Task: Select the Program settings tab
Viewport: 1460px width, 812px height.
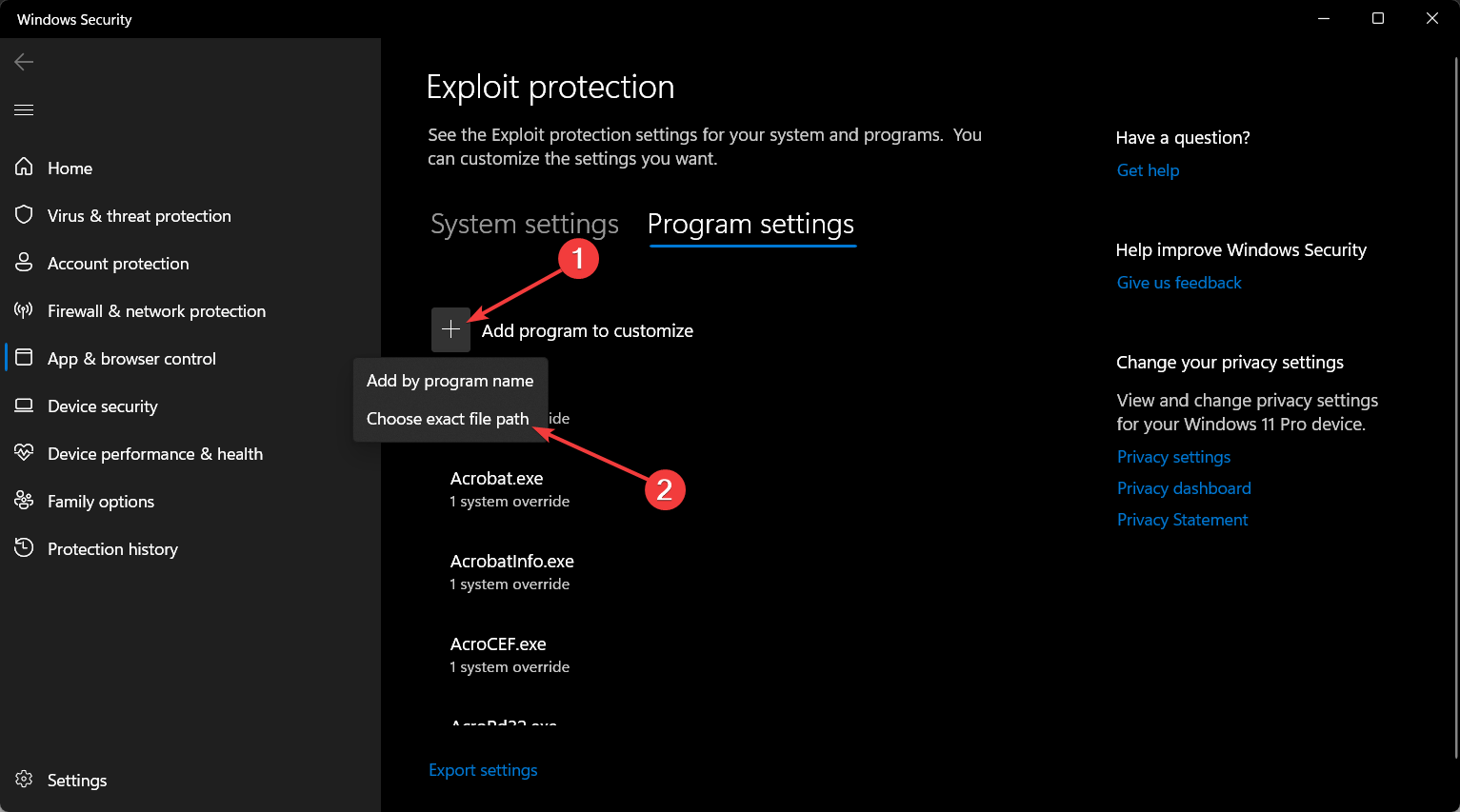Action: point(750,224)
